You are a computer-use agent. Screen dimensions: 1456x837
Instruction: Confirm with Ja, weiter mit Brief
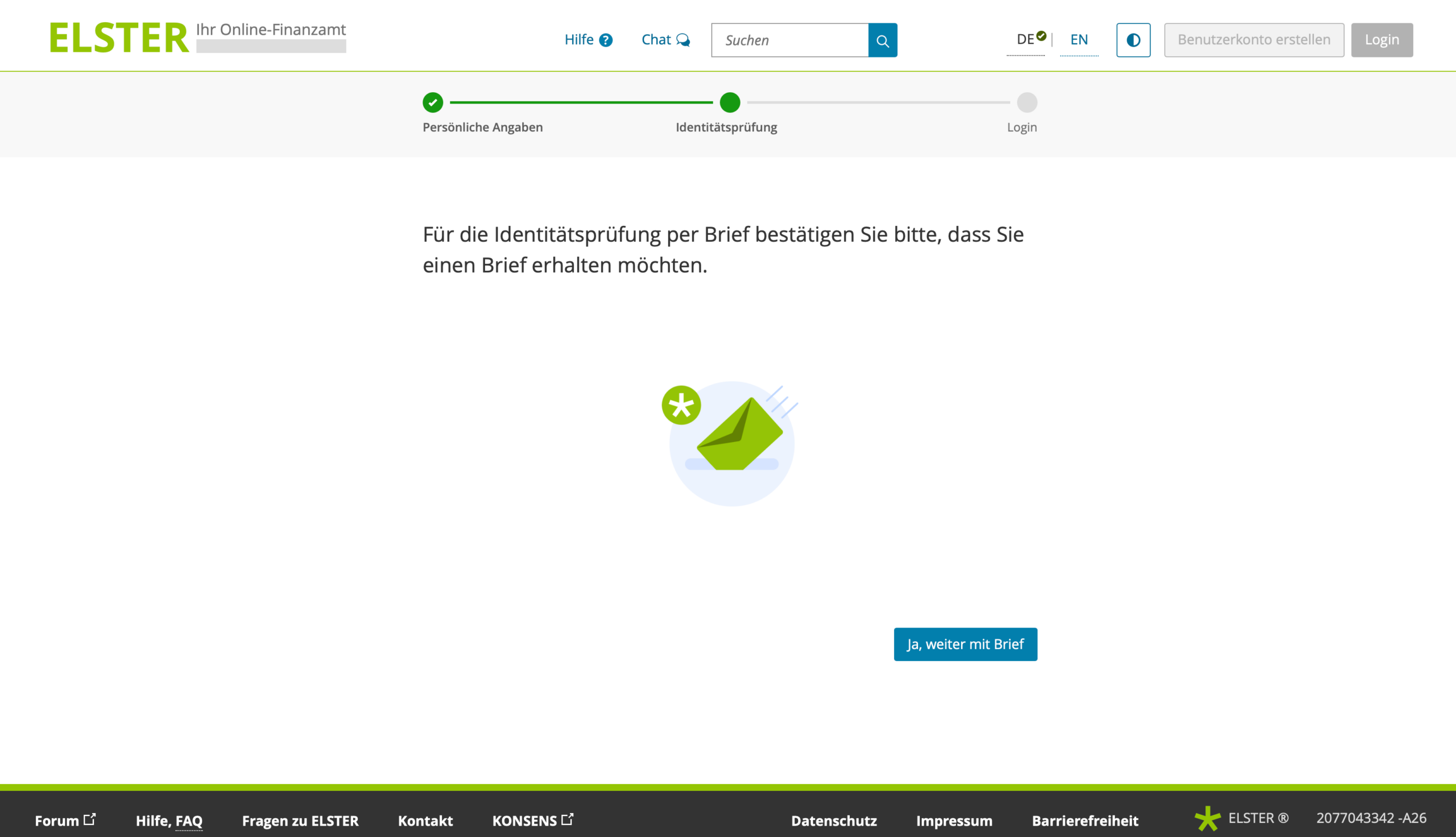[x=965, y=644]
